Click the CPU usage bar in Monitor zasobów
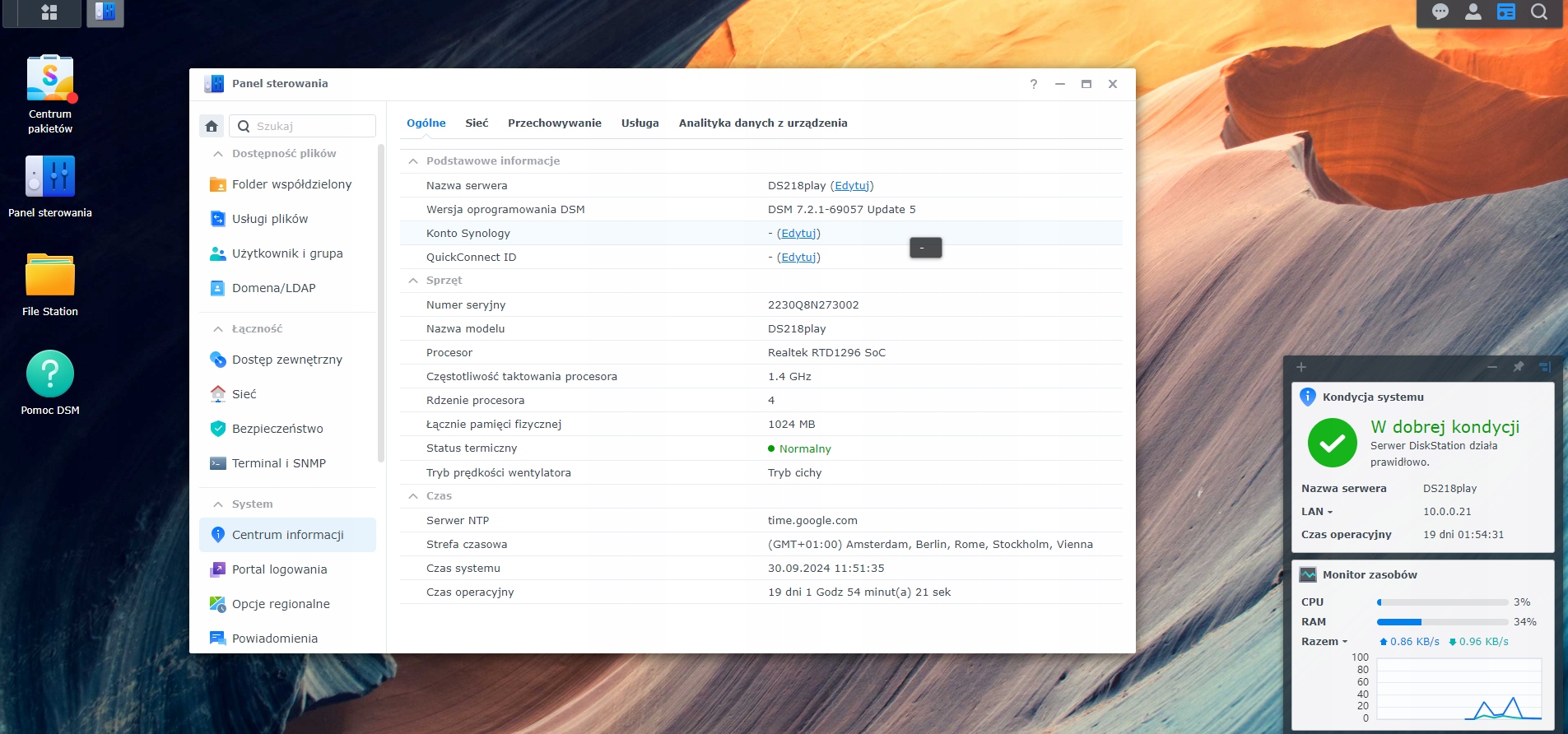The width and height of the screenshot is (1568, 734). [1443, 602]
